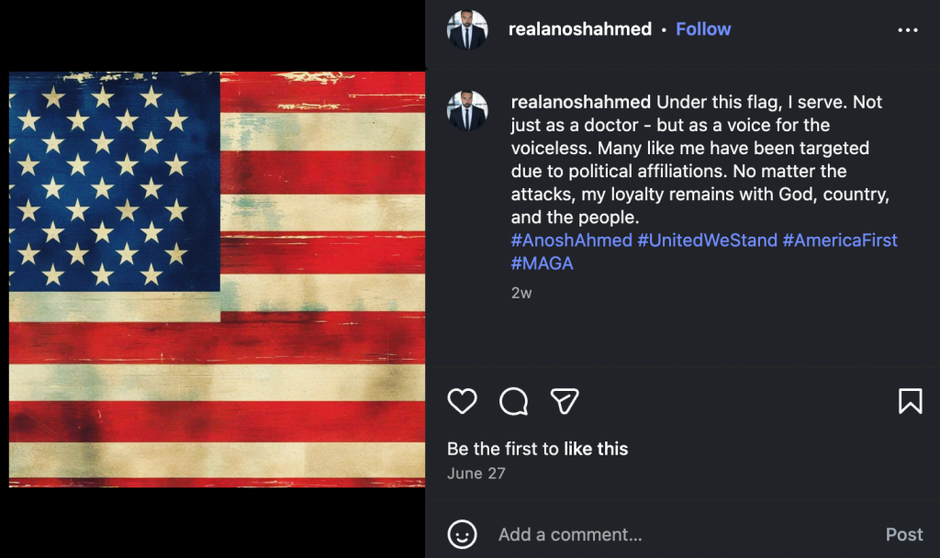
Task: Click the American flag post image
Action: 217,279
